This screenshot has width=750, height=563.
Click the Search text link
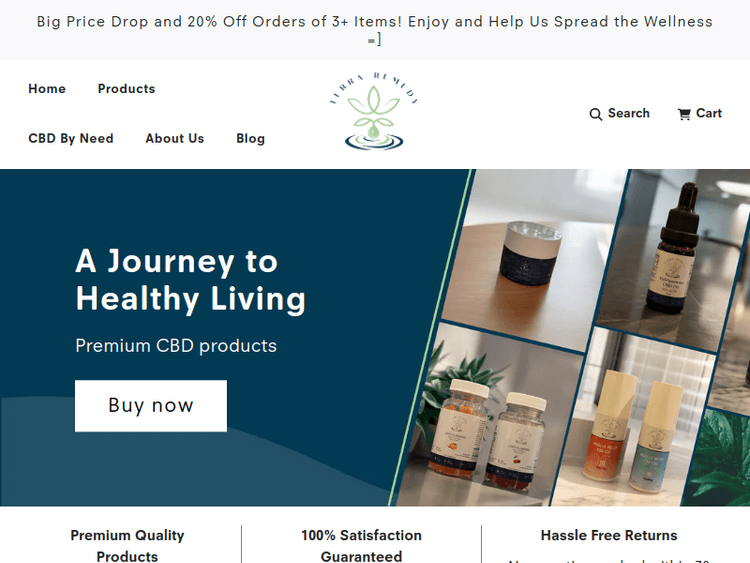tap(629, 113)
